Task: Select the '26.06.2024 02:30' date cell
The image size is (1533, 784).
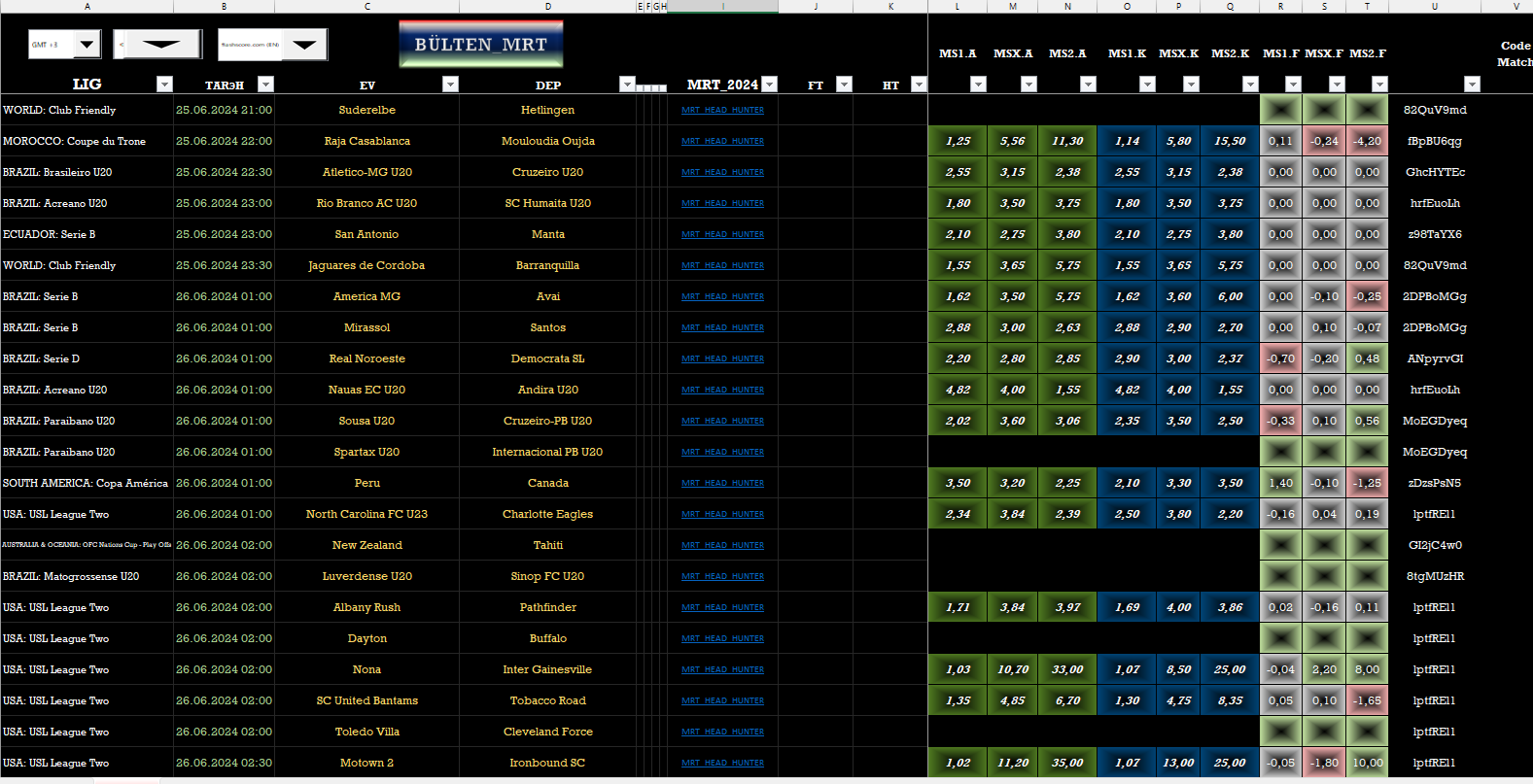Action: [225, 763]
